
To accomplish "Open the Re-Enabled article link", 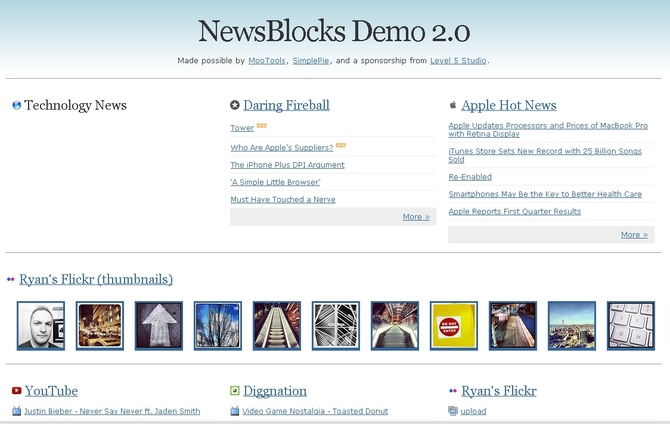I will (x=470, y=177).
